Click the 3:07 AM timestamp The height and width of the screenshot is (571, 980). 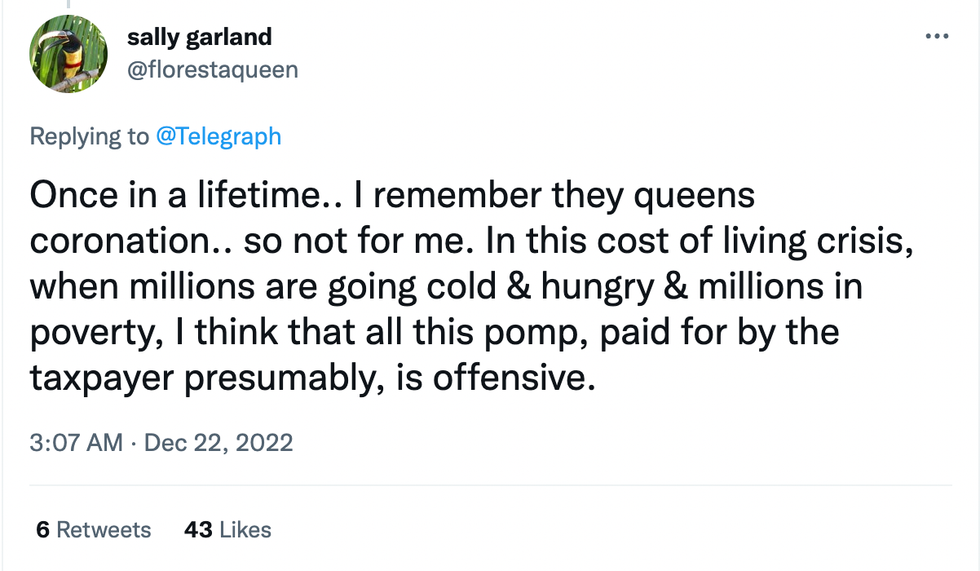pos(76,442)
